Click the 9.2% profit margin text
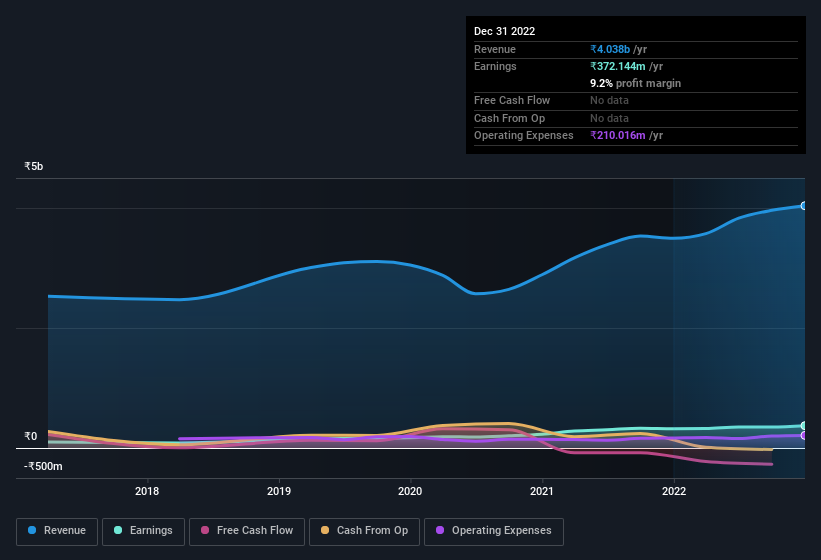821x560 pixels. (635, 83)
